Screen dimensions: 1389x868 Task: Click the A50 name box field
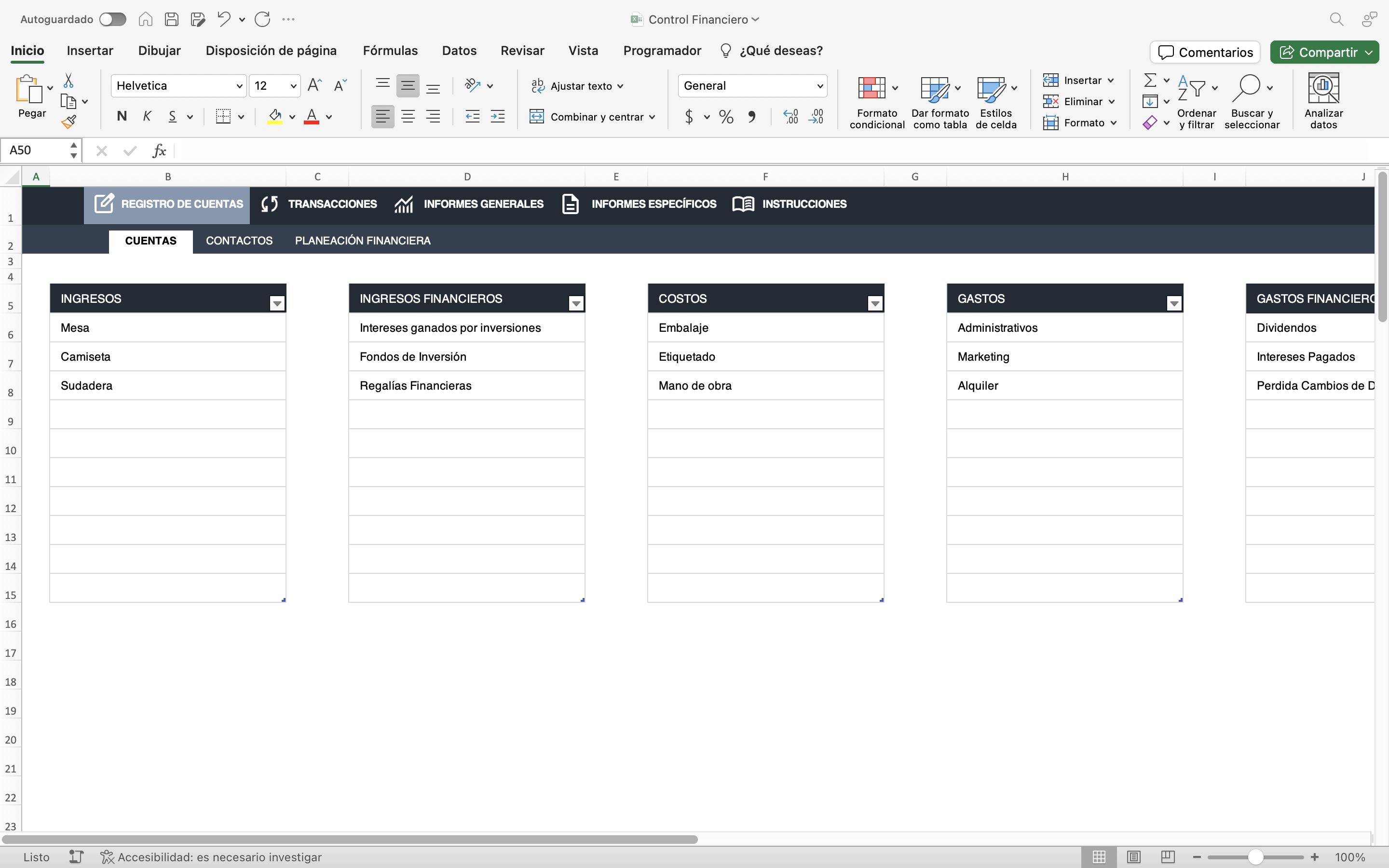point(36,150)
